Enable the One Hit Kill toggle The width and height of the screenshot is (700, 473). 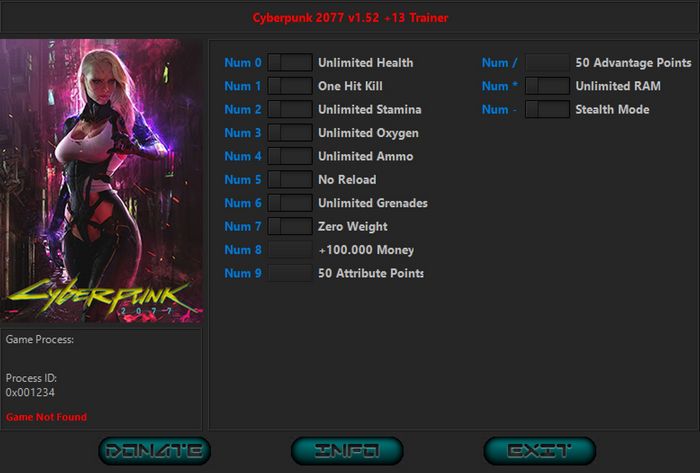pyautogui.click(x=290, y=86)
